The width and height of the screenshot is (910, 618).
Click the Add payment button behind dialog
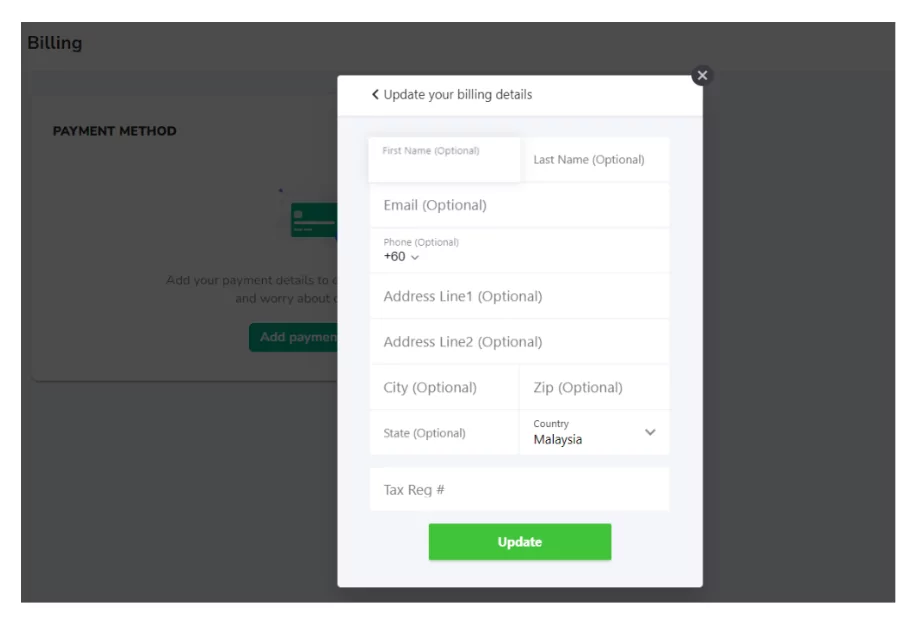[293, 337]
